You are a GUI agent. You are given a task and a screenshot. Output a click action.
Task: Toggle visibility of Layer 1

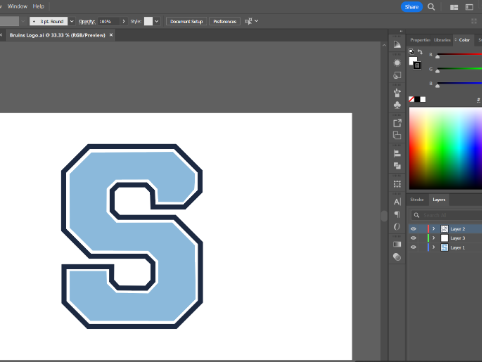pyautogui.click(x=413, y=247)
